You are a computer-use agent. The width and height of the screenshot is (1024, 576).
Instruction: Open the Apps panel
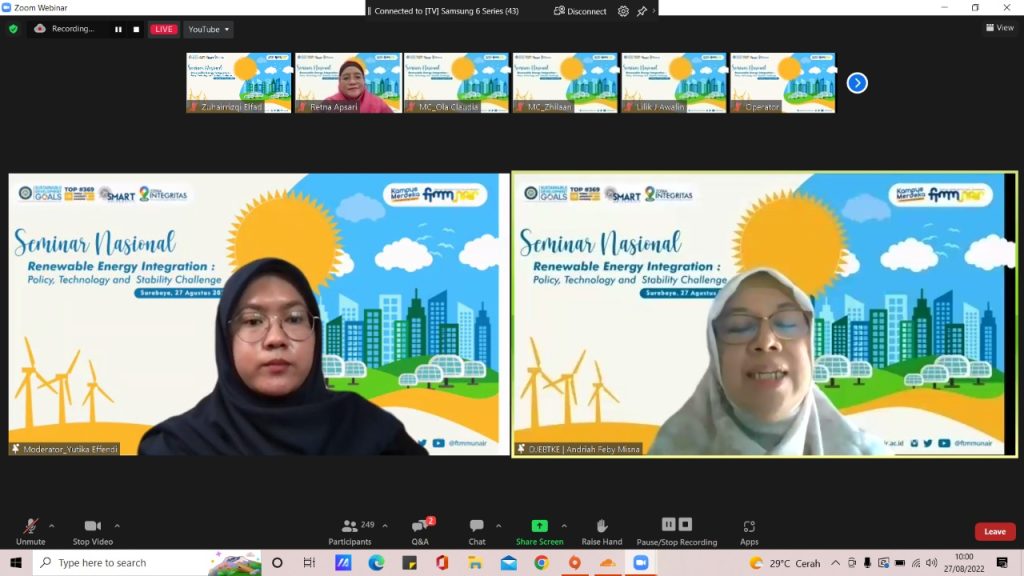tap(749, 532)
